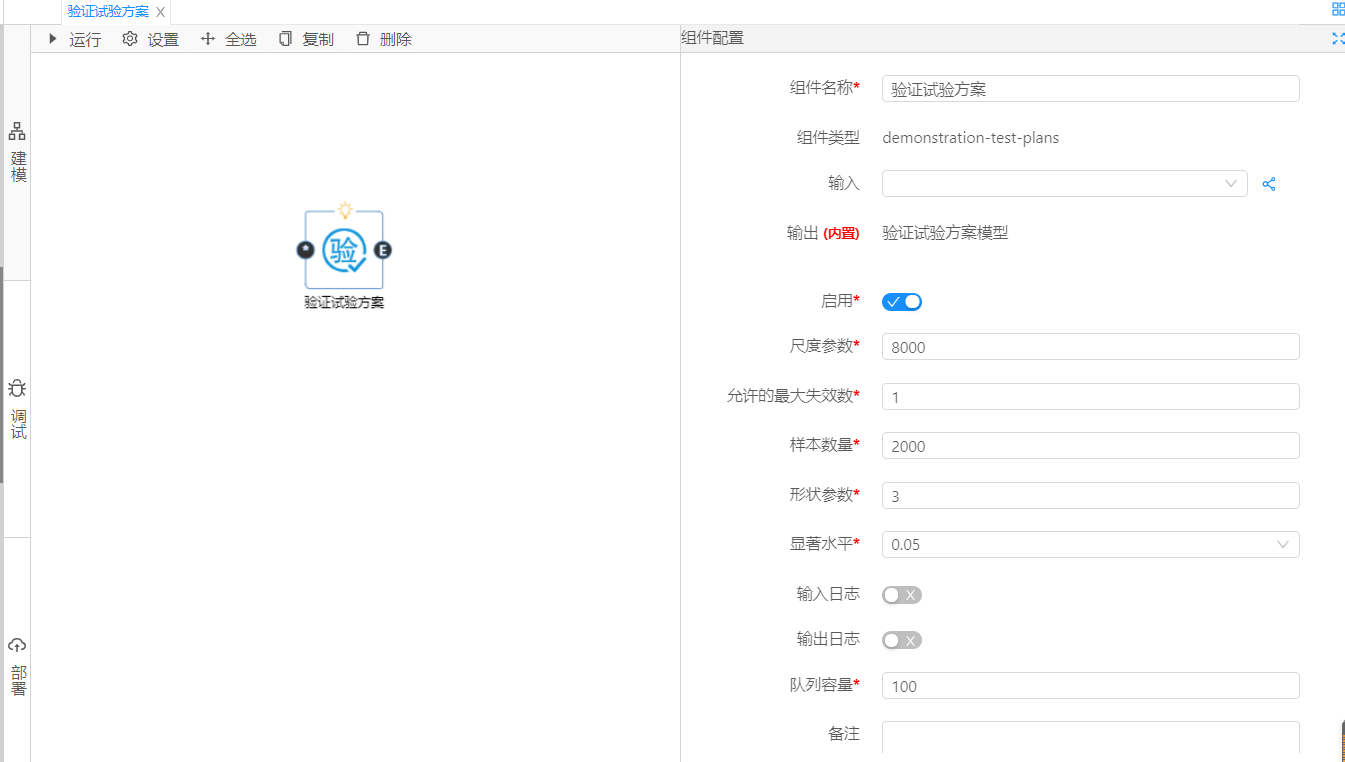The height and width of the screenshot is (762, 1345).
Task: Expand the 输入 input dropdown
Action: [x=1064, y=184]
